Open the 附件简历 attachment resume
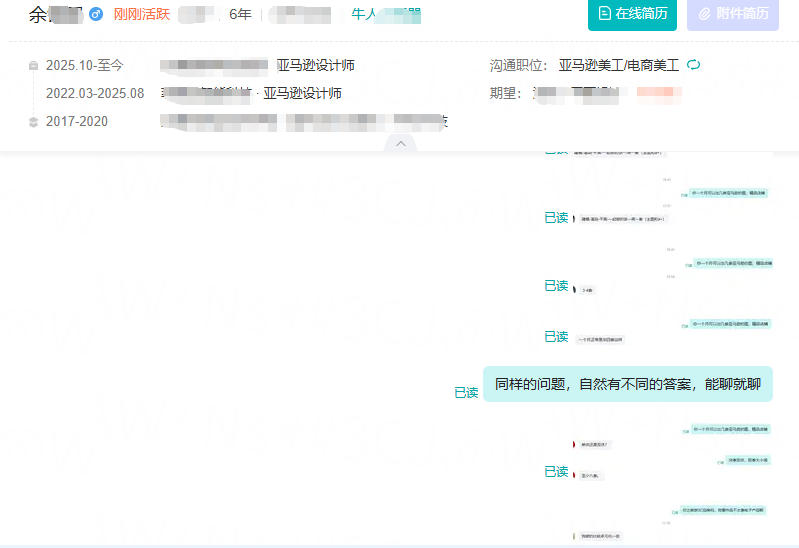 (x=733, y=14)
